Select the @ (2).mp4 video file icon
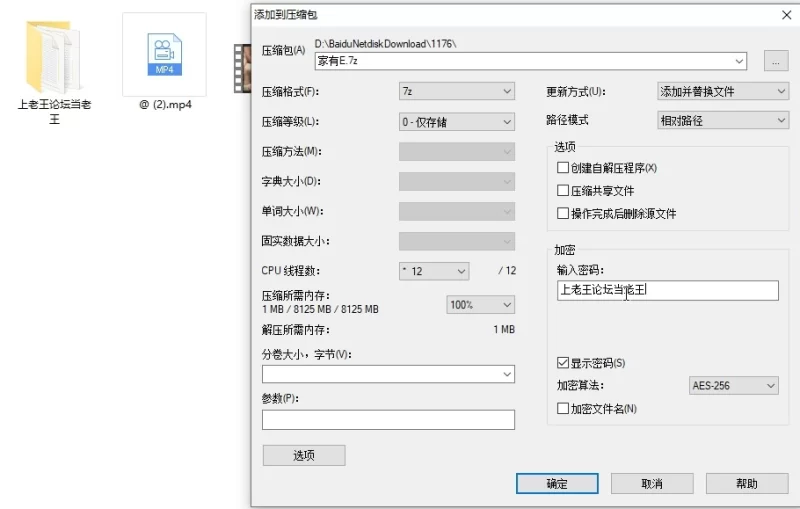This screenshot has width=800, height=509. (164, 55)
